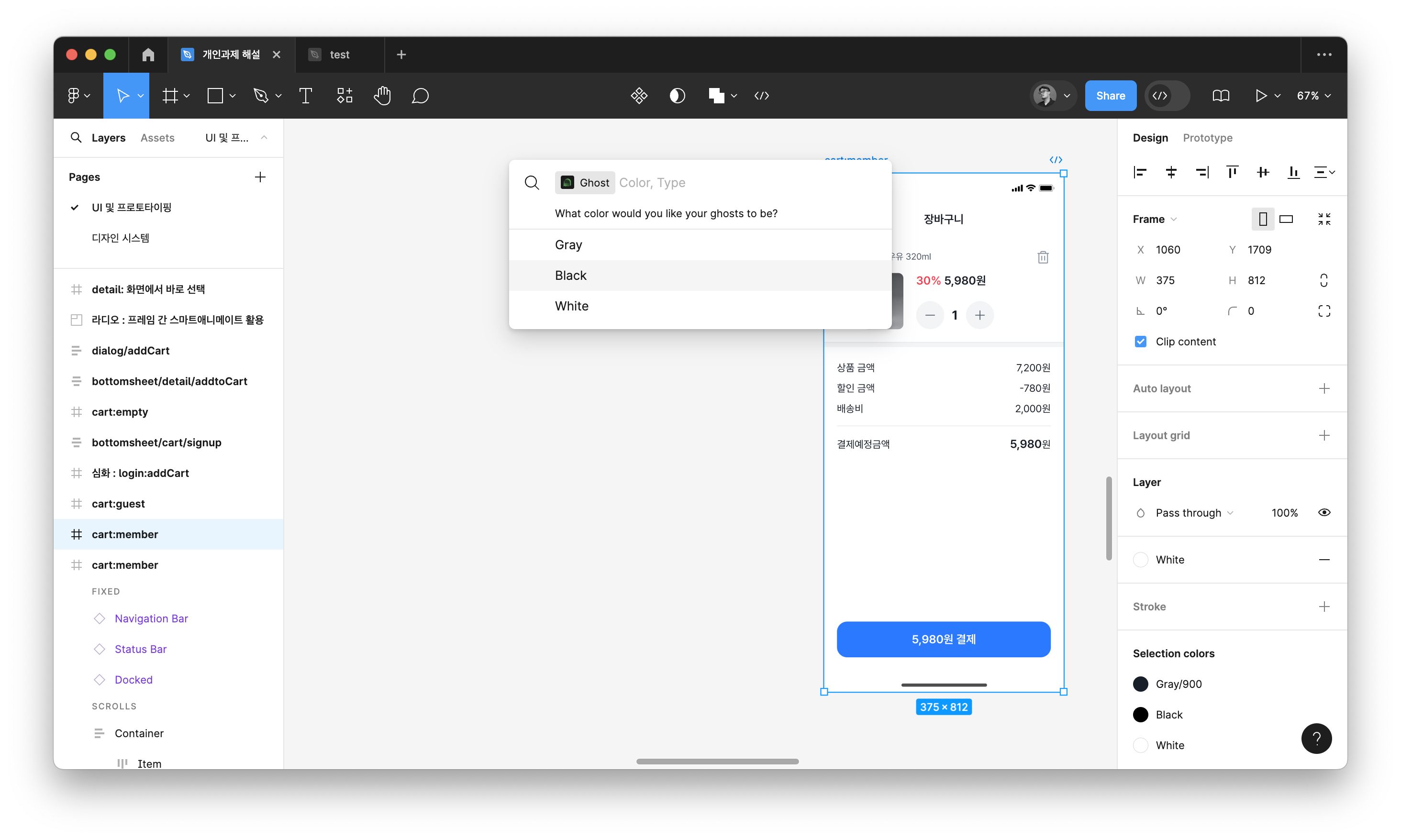The image size is (1401, 840).
Task: Click the Create component icon
Action: 639,96
